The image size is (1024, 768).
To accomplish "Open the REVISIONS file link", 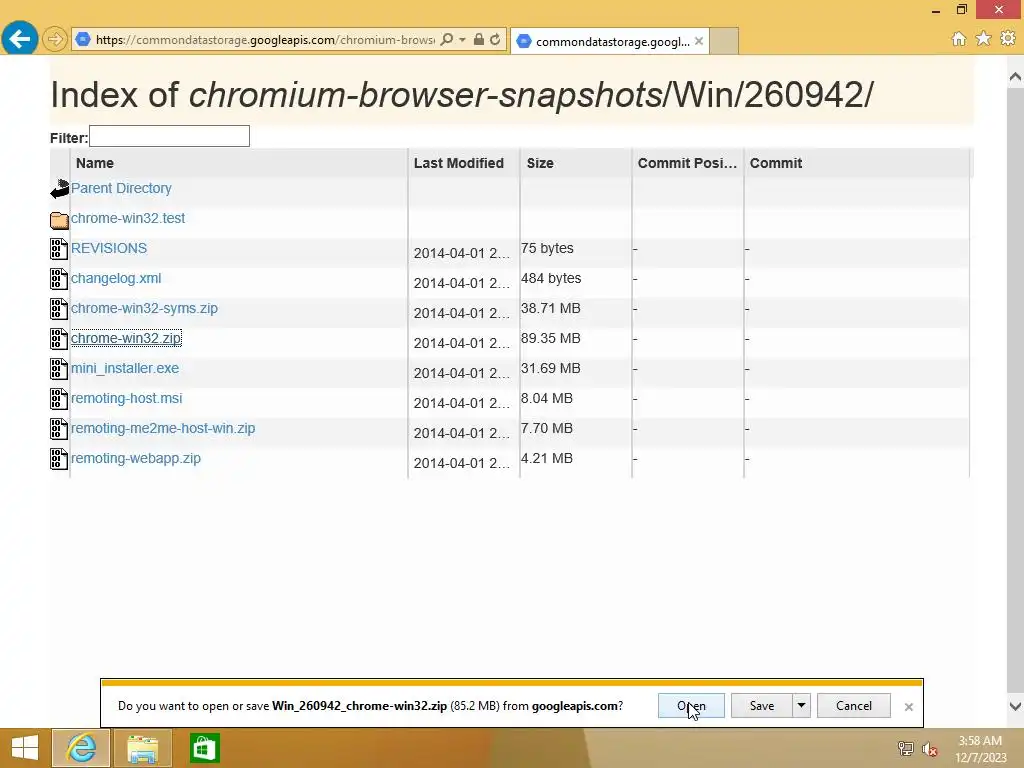I will tap(109, 248).
